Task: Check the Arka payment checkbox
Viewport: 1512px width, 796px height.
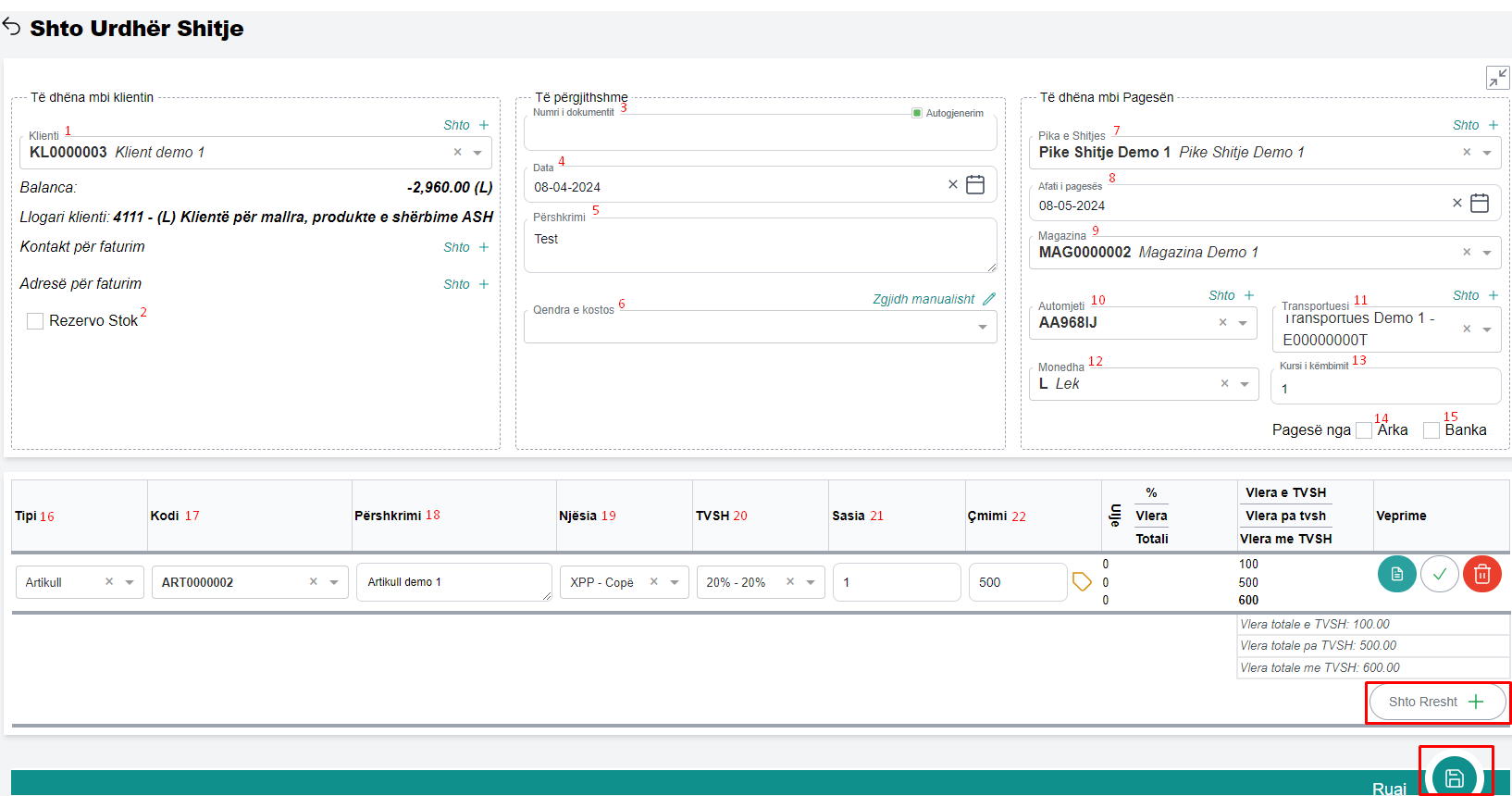Action: pyautogui.click(x=1364, y=430)
